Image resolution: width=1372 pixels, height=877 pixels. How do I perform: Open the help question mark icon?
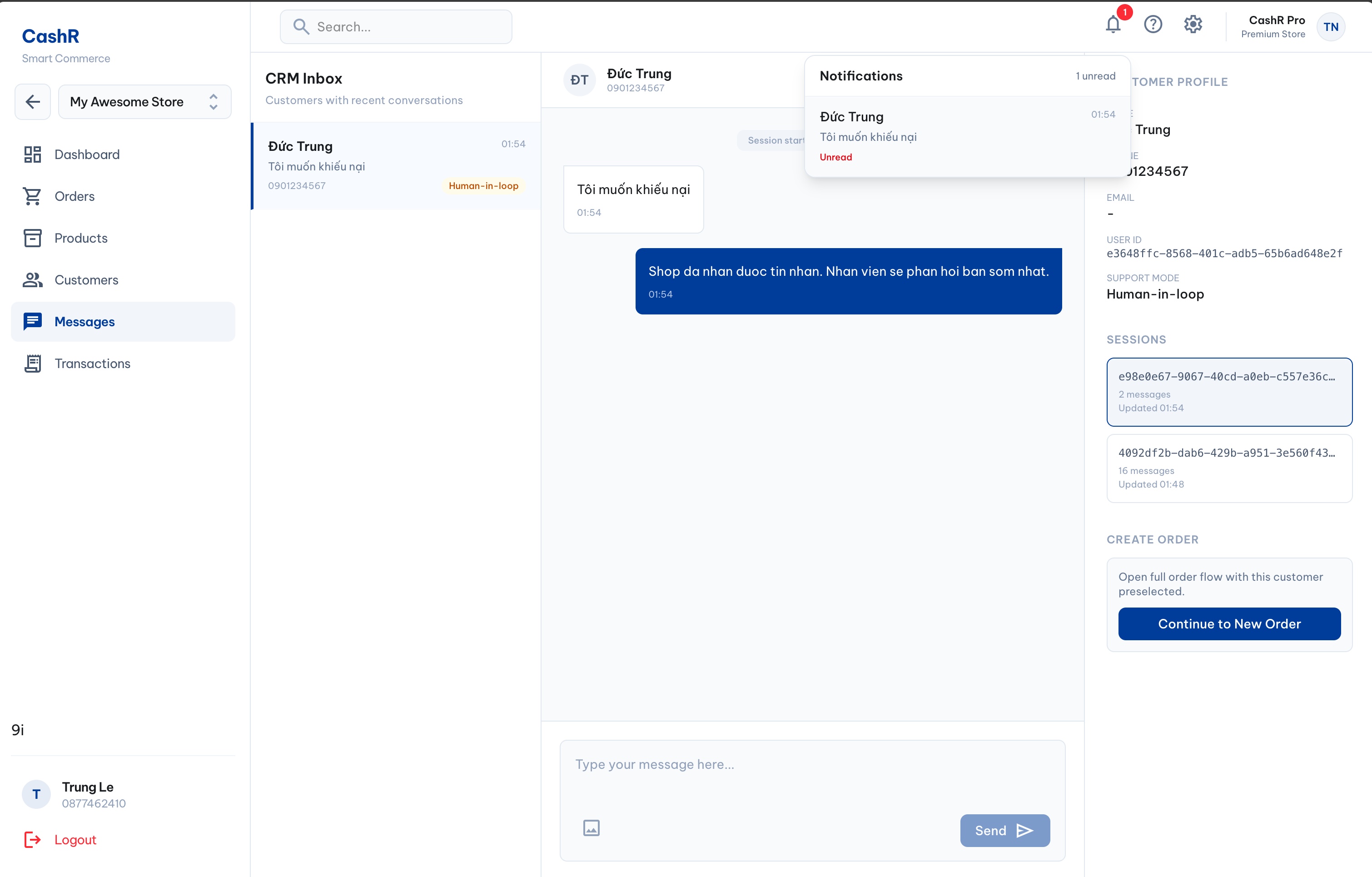(x=1153, y=25)
